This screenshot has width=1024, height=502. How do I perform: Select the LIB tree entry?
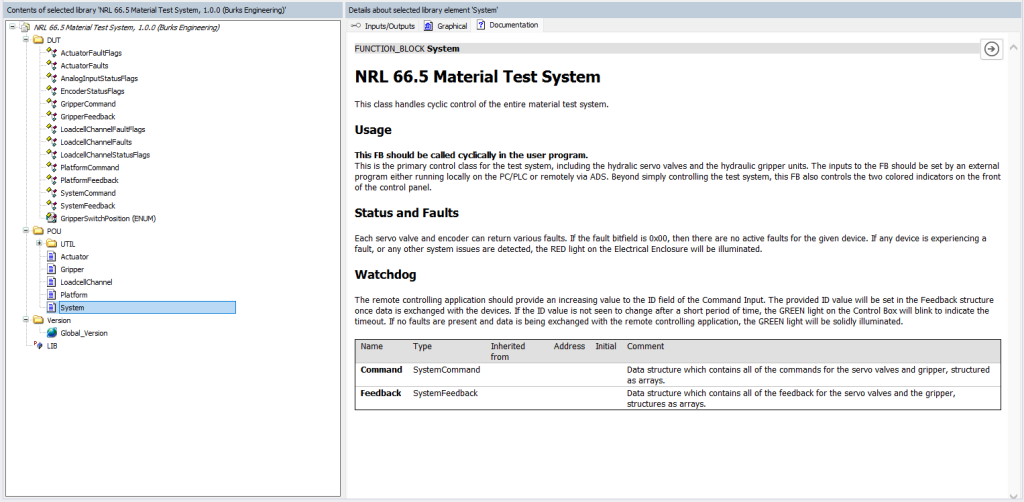(x=52, y=345)
